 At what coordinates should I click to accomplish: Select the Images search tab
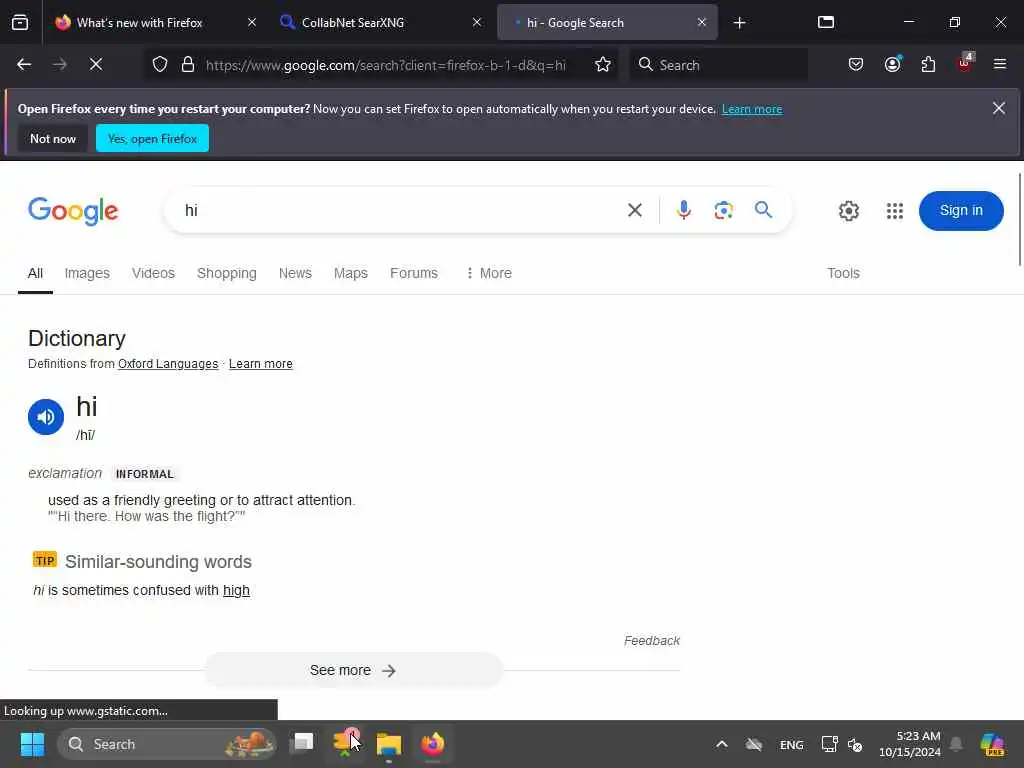tap(87, 273)
